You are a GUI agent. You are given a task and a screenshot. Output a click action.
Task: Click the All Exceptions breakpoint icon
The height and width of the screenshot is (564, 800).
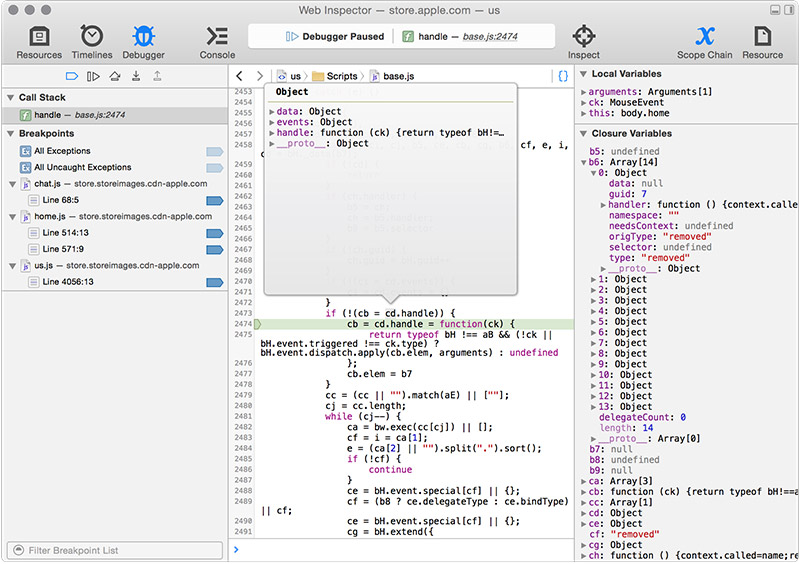point(26,151)
